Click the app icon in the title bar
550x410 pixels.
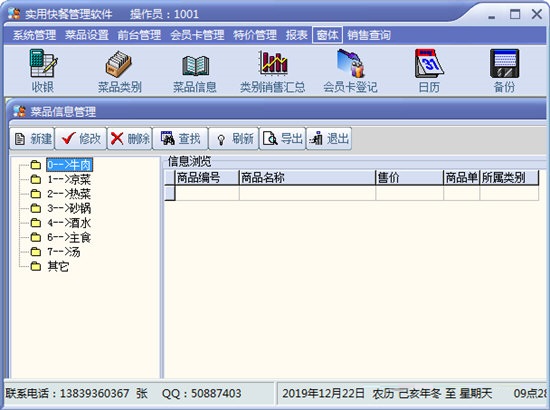pyautogui.click(x=14, y=14)
